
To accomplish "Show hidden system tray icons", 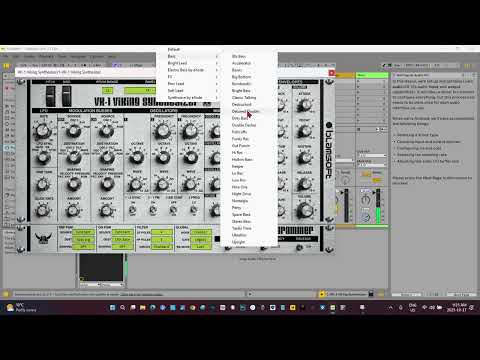I will [x=391, y=307].
